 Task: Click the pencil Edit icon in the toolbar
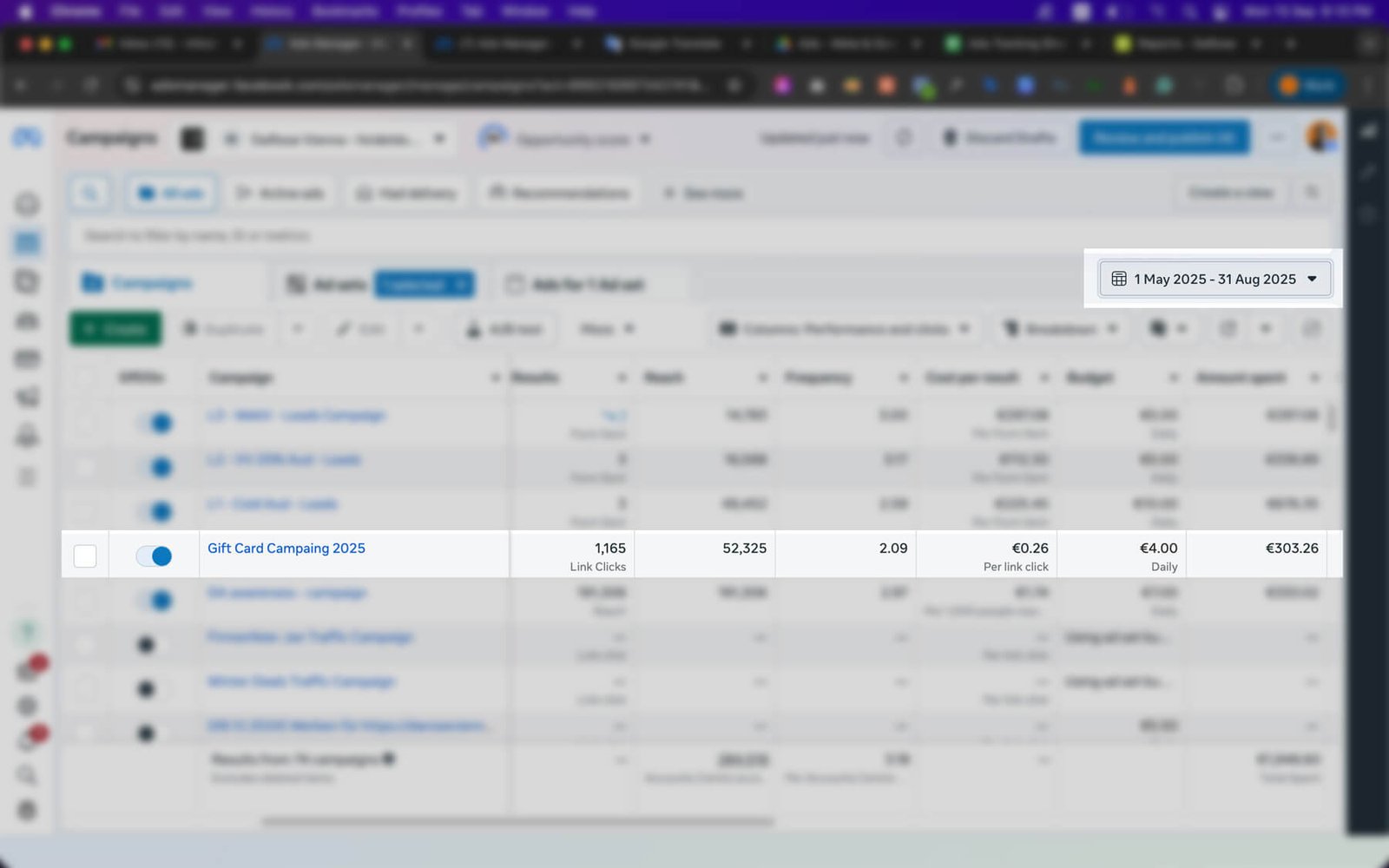pyautogui.click(x=345, y=329)
